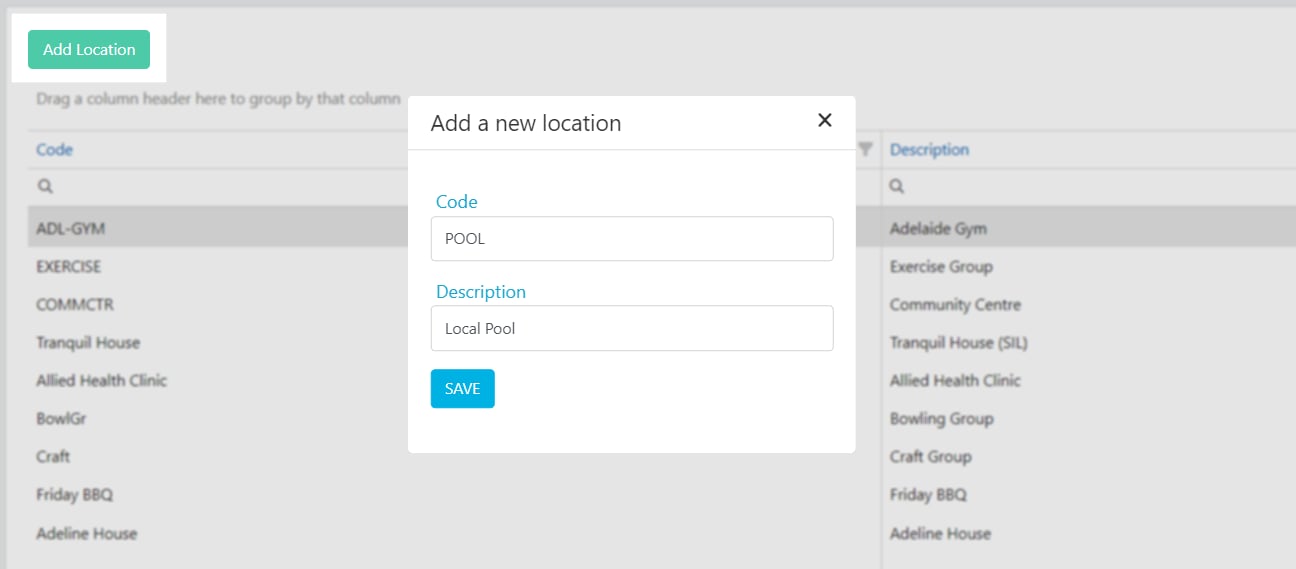The image size is (1296, 569).
Task: Click the search icon under Code column
Action: tap(45, 186)
